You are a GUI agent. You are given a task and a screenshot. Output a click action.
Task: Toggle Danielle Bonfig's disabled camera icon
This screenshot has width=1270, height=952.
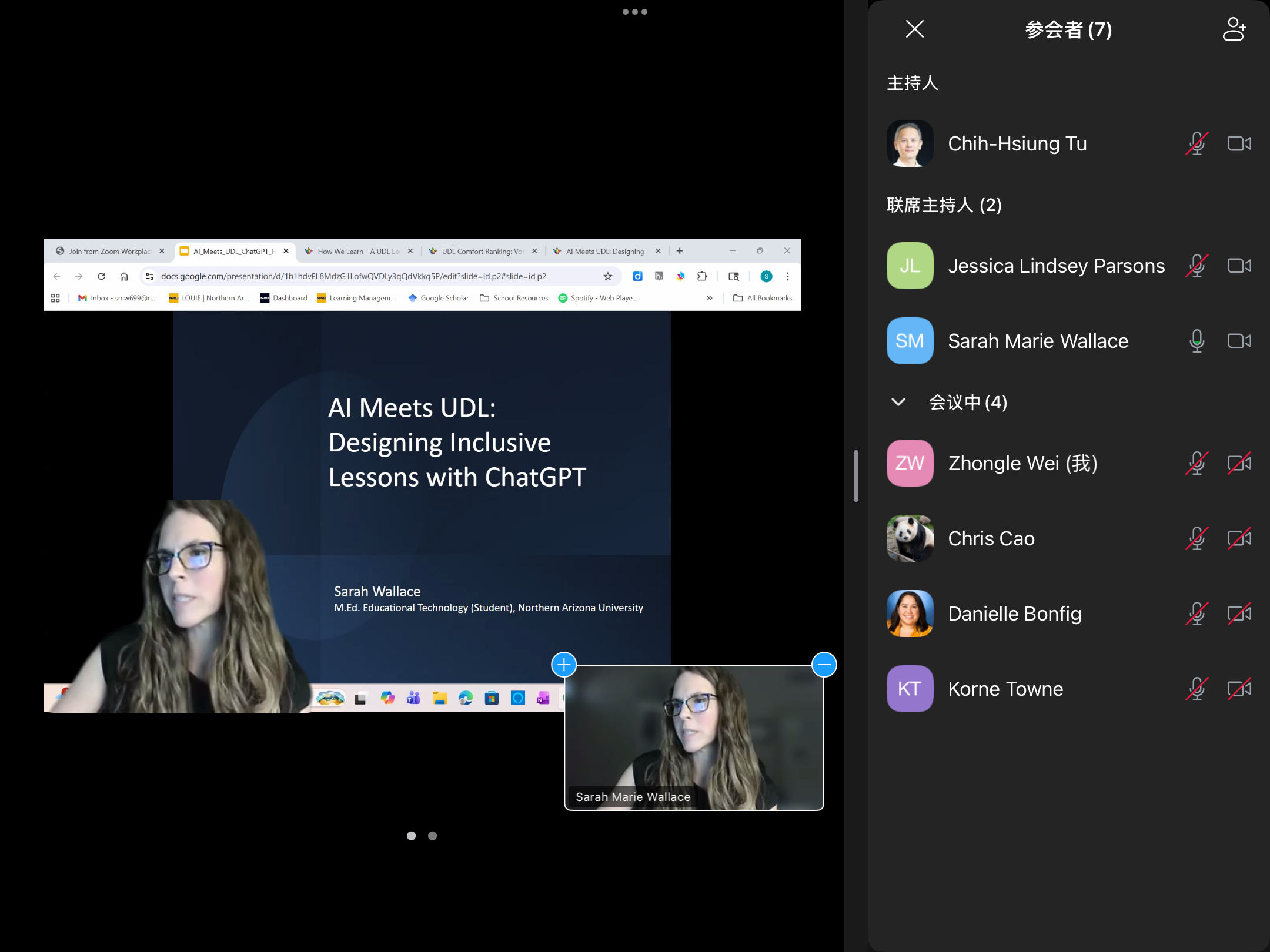click(1239, 614)
